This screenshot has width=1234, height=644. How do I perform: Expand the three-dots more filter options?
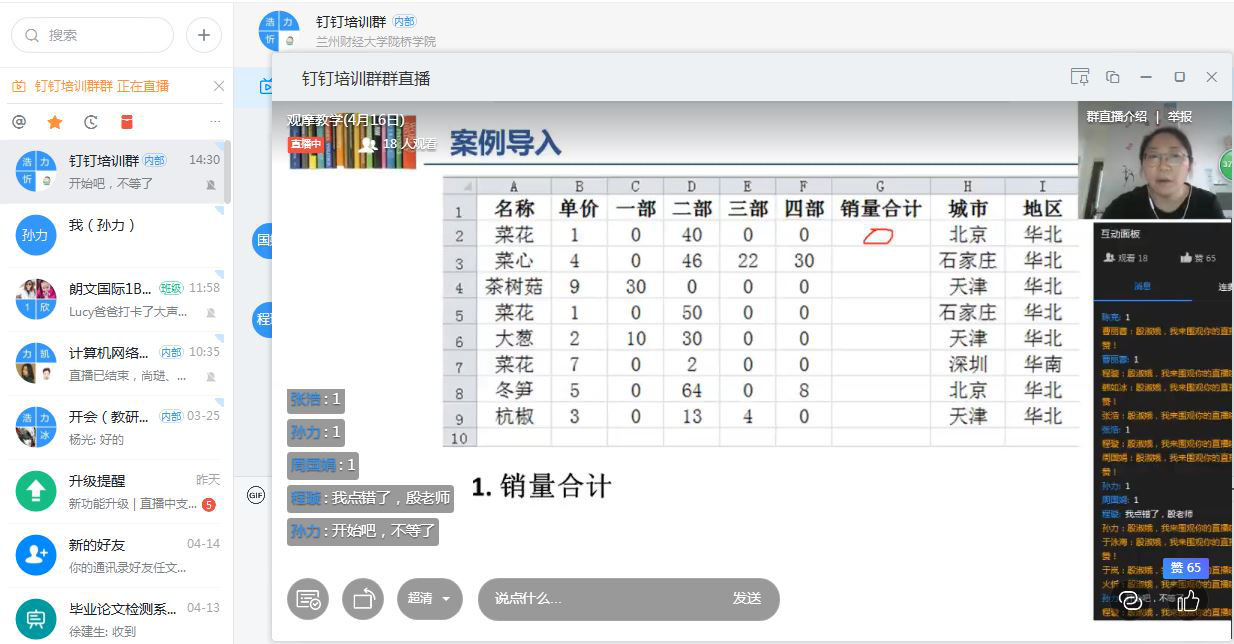tap(215, 122)
